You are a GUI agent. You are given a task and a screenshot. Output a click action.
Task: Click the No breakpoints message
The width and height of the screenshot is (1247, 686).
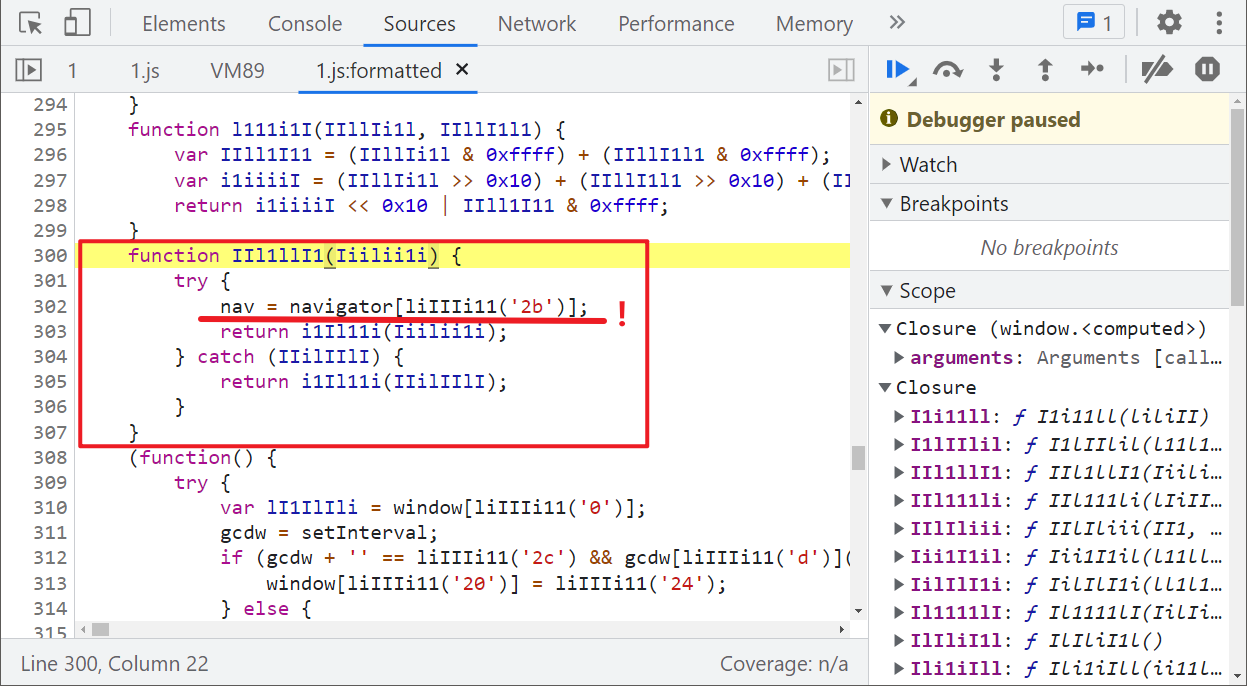1049,248
